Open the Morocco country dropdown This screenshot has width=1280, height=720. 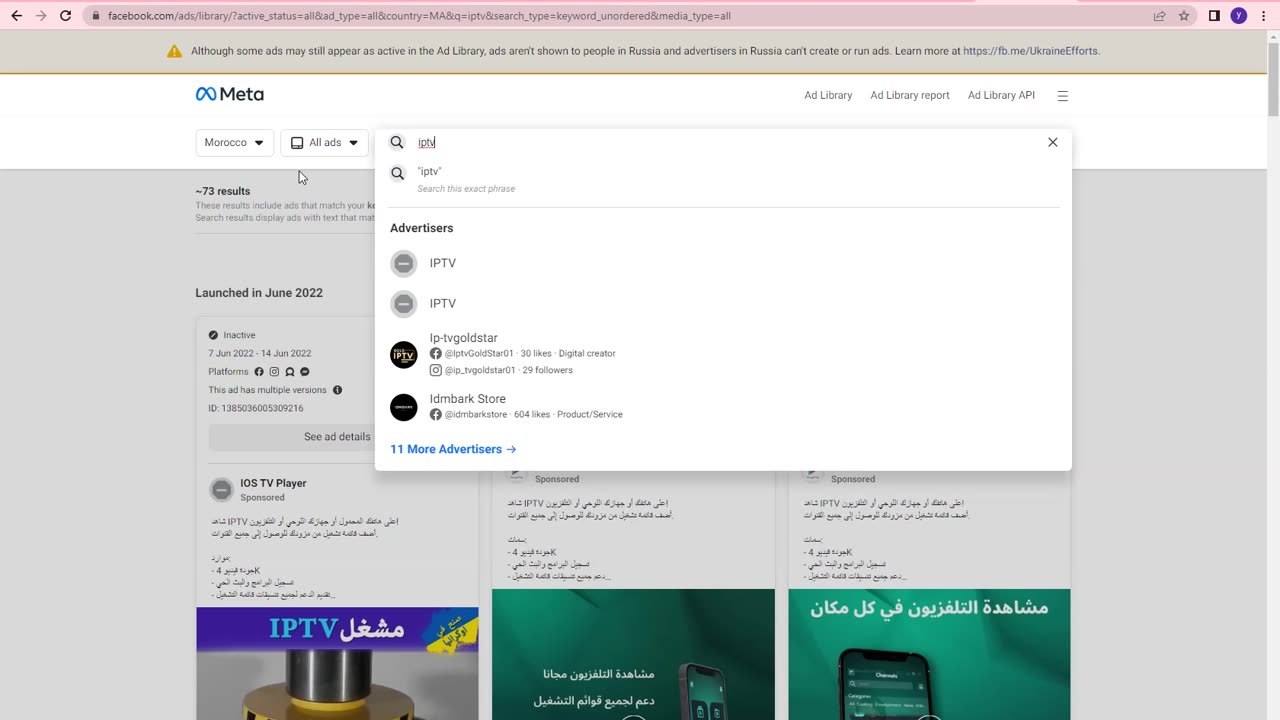(x=235, y=143)
